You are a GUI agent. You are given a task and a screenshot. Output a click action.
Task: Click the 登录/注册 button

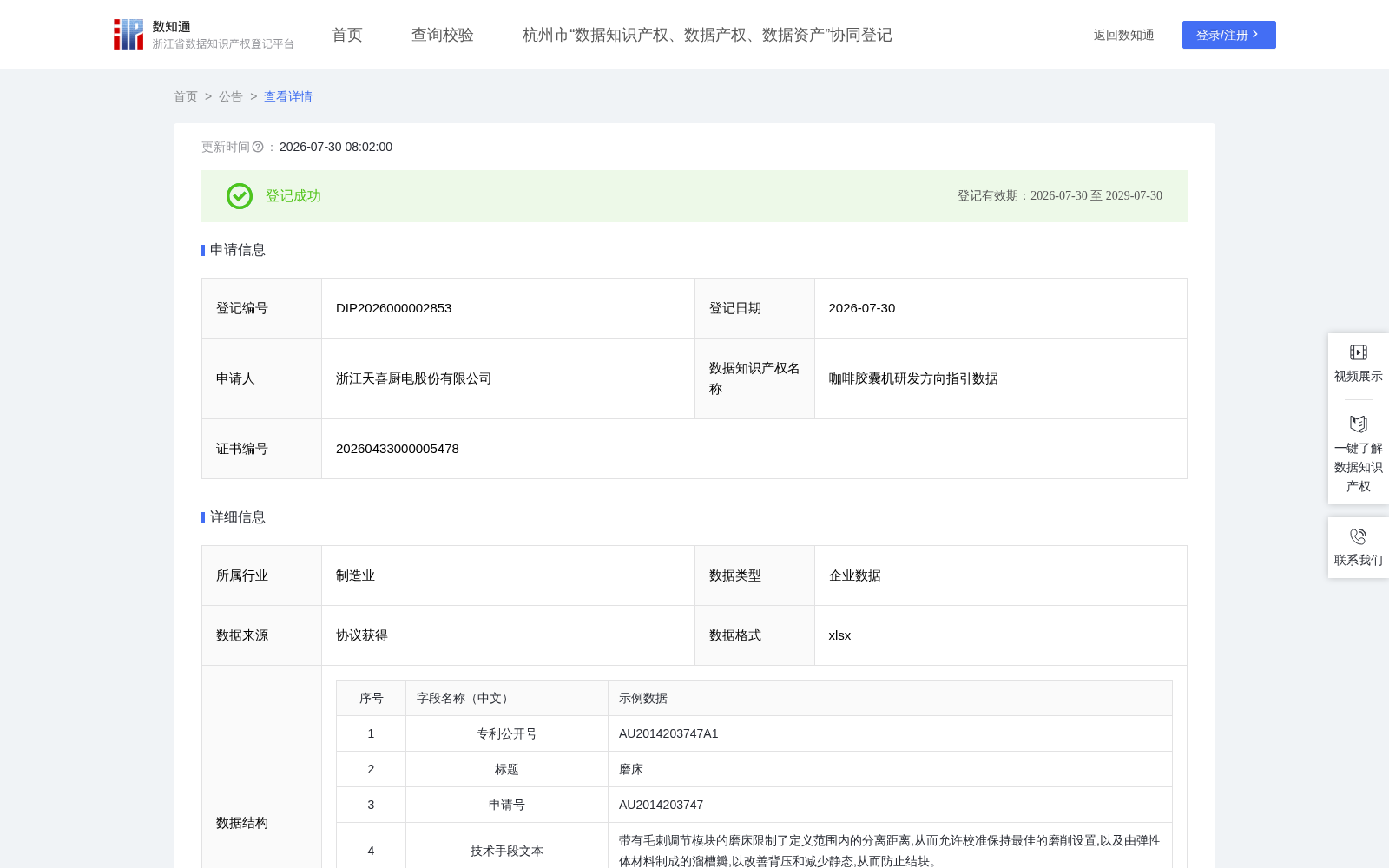tap(1229, 35)
